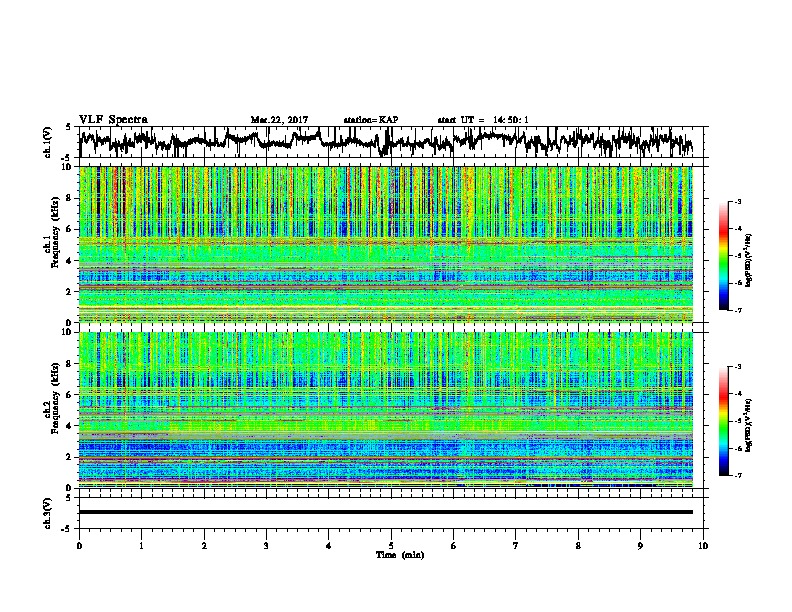Click the 'ch.3(V)' axis label
The width and height of the screenshot is (792, 612).
click(x=48, y=513)
